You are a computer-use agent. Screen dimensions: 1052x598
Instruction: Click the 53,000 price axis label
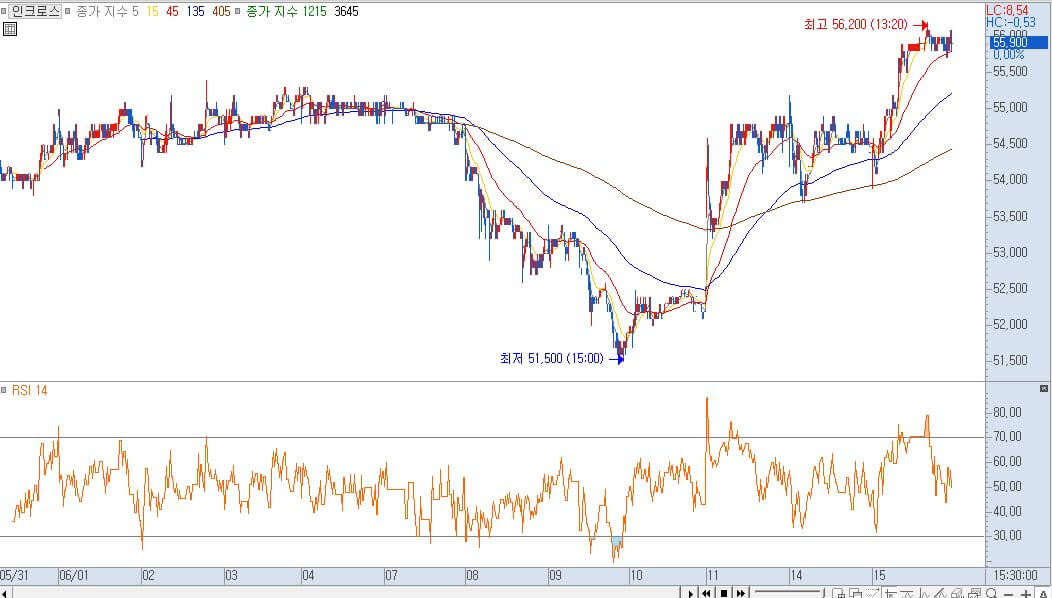tap(1010, 252)
